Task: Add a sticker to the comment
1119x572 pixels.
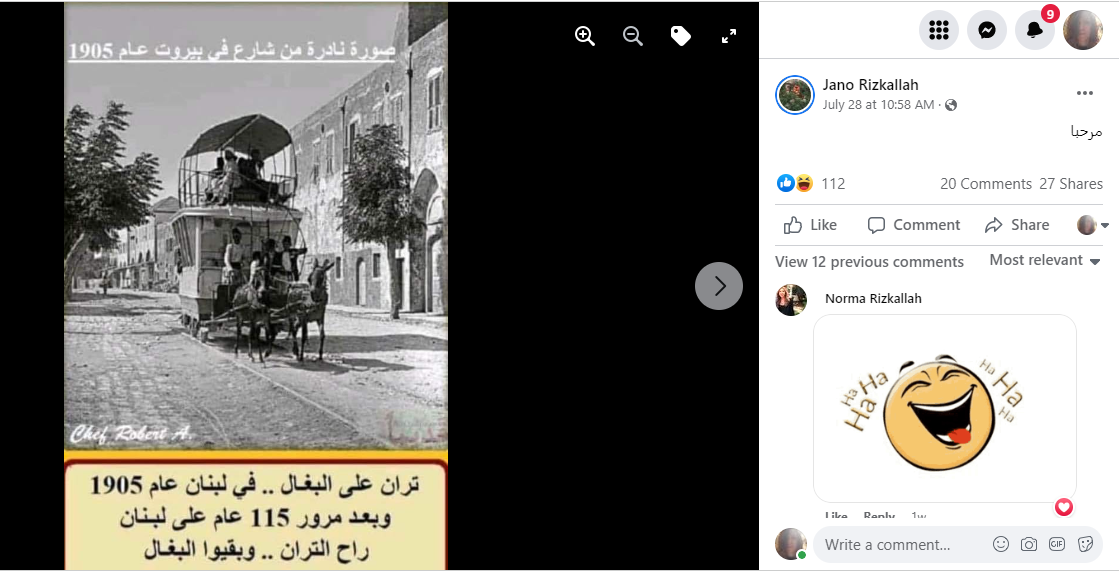Action: 1085,544
